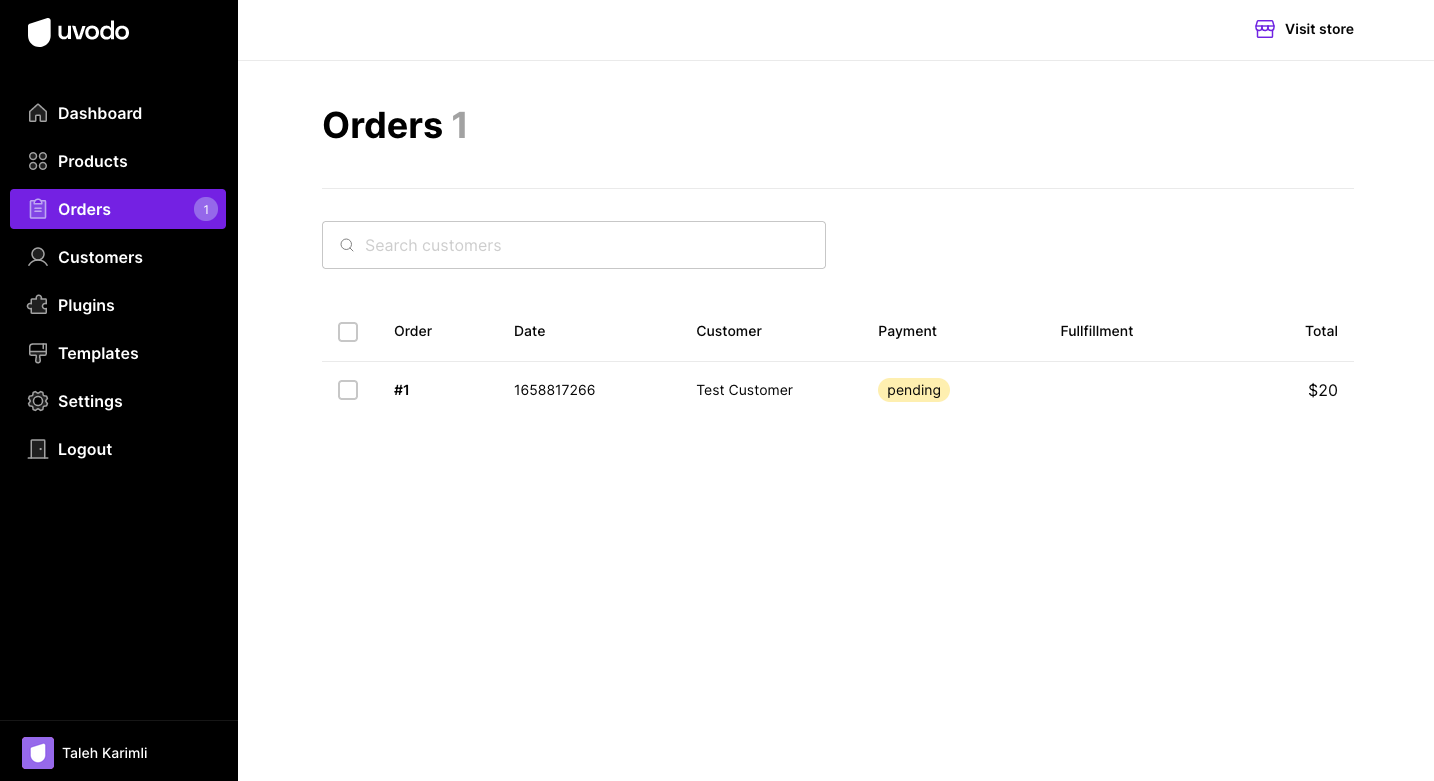Tick the select-all checkbox in header
Image resolution: width=1434 pixels, height=781 pixels.
click(x=348, y=332)
